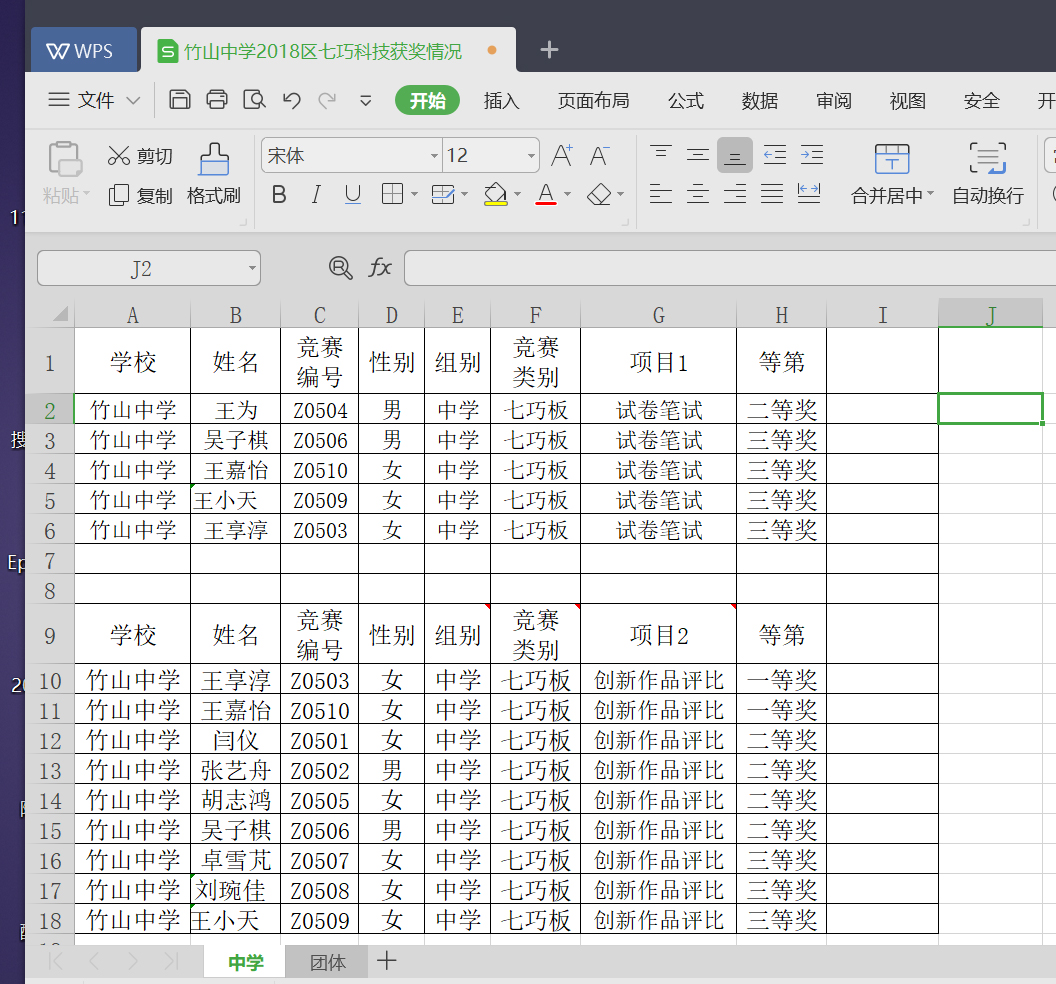The height and width of the screenshot is (984, 1056).
Task: Click the Save icon in quick toolbar
Action: tap(179, 100)
